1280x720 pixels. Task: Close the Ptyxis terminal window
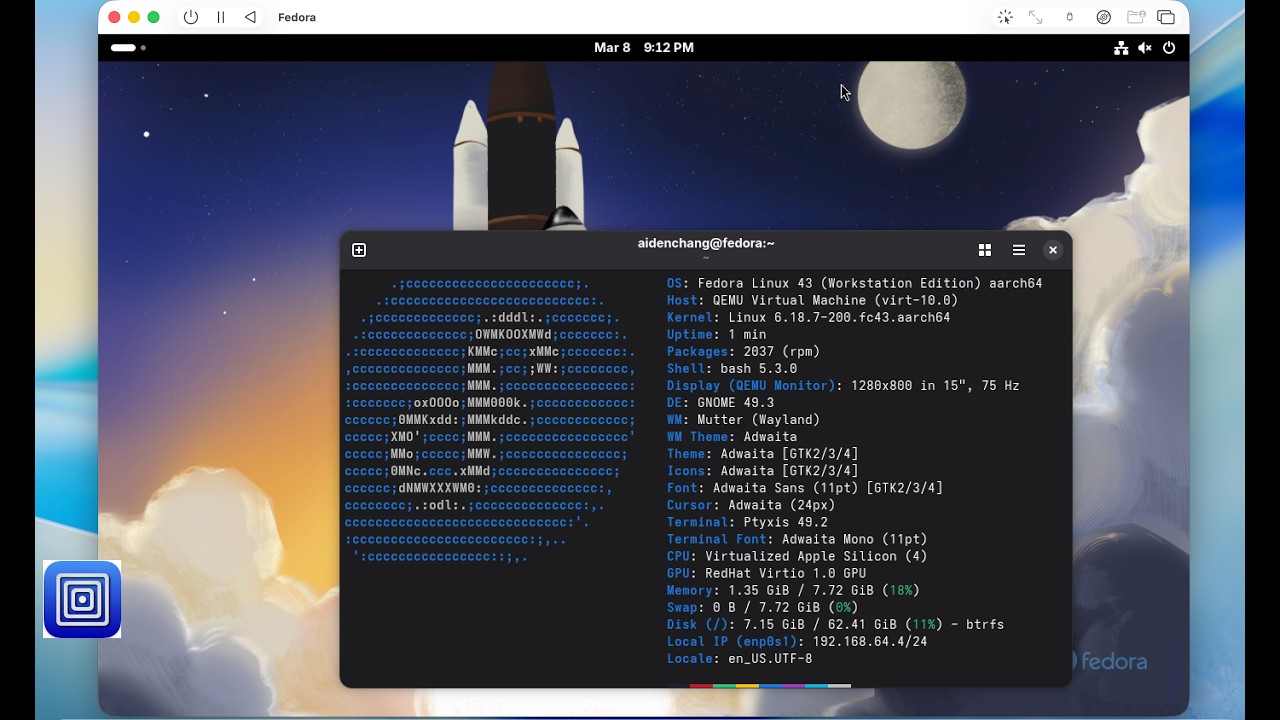1053,250
